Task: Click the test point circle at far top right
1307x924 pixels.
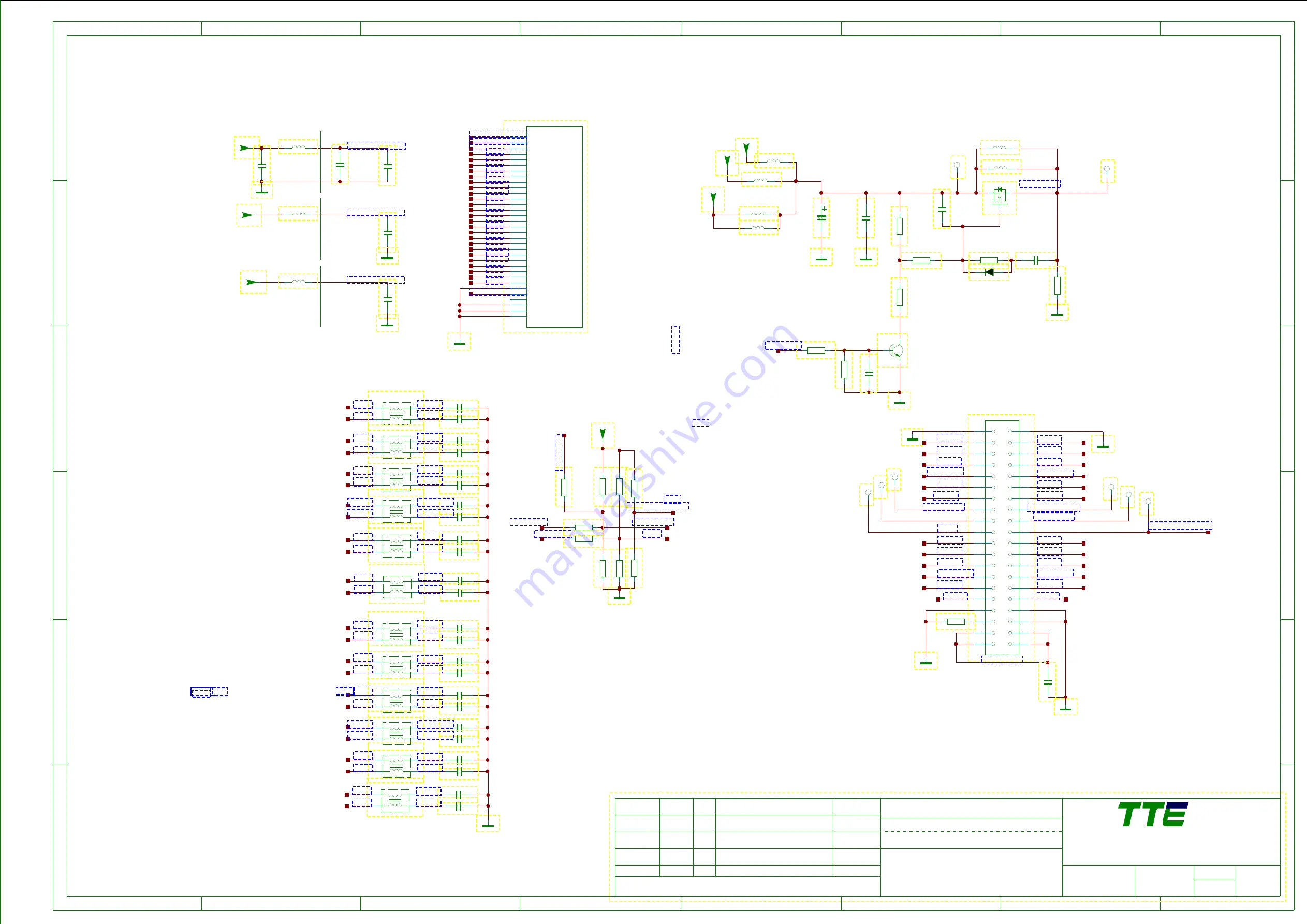Action: pyautogui.click(x=1107, y=169)
